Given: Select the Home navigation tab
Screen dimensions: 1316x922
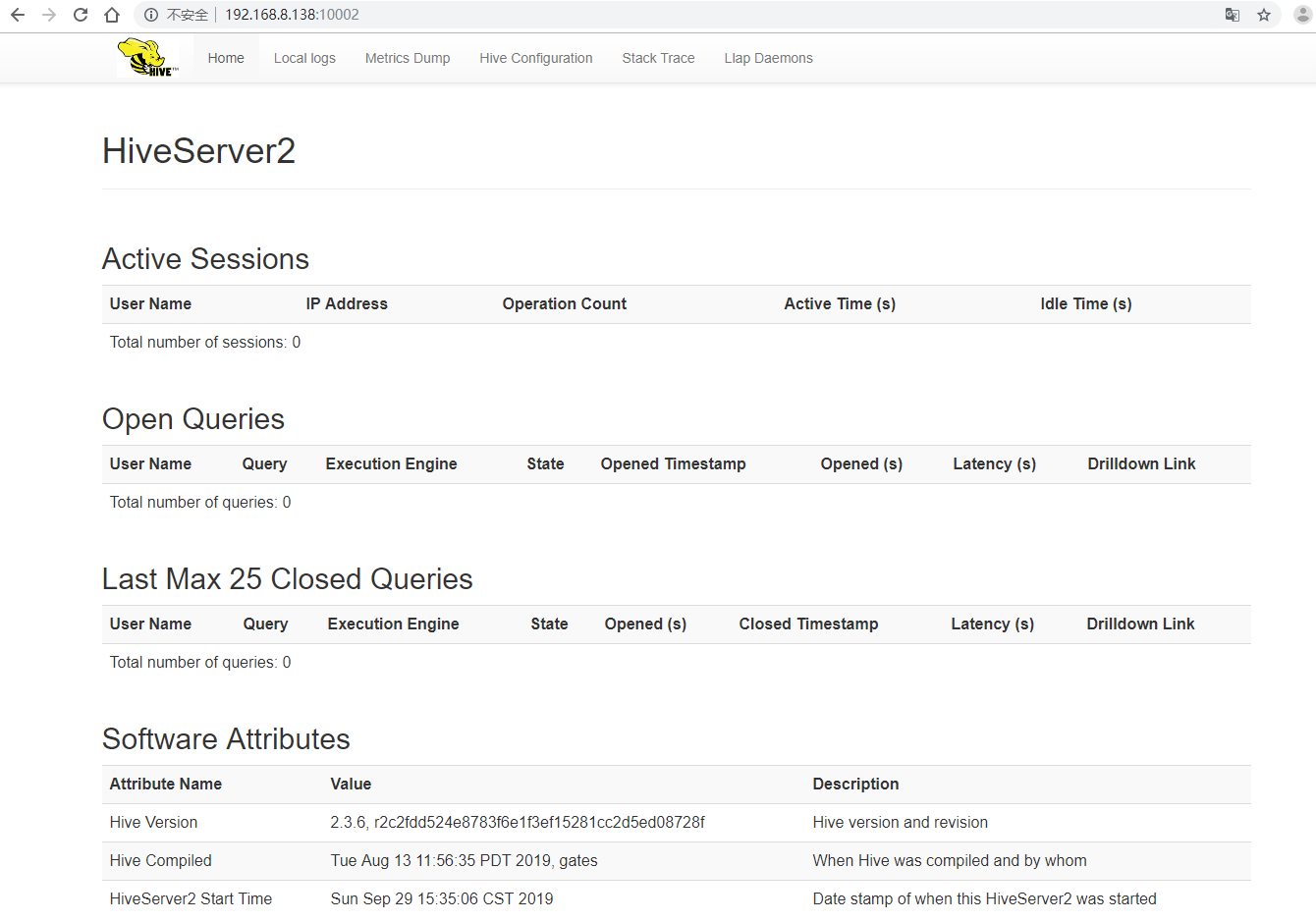Looking at the screenshot, I should pos(226,58).
